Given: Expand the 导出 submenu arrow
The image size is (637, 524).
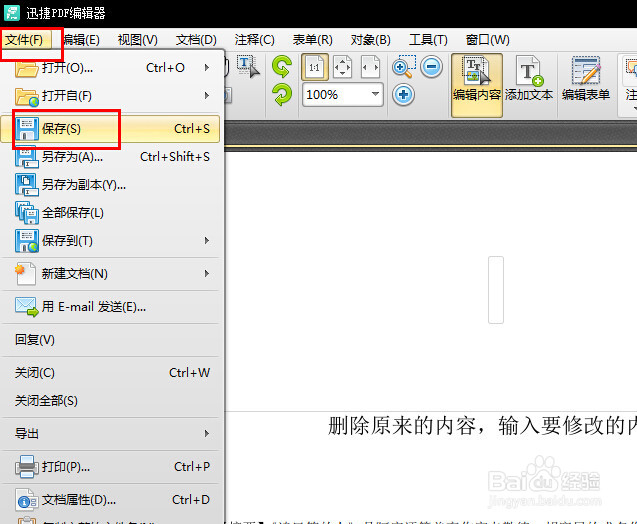Looking at the screenshot, I should [207, 434].
